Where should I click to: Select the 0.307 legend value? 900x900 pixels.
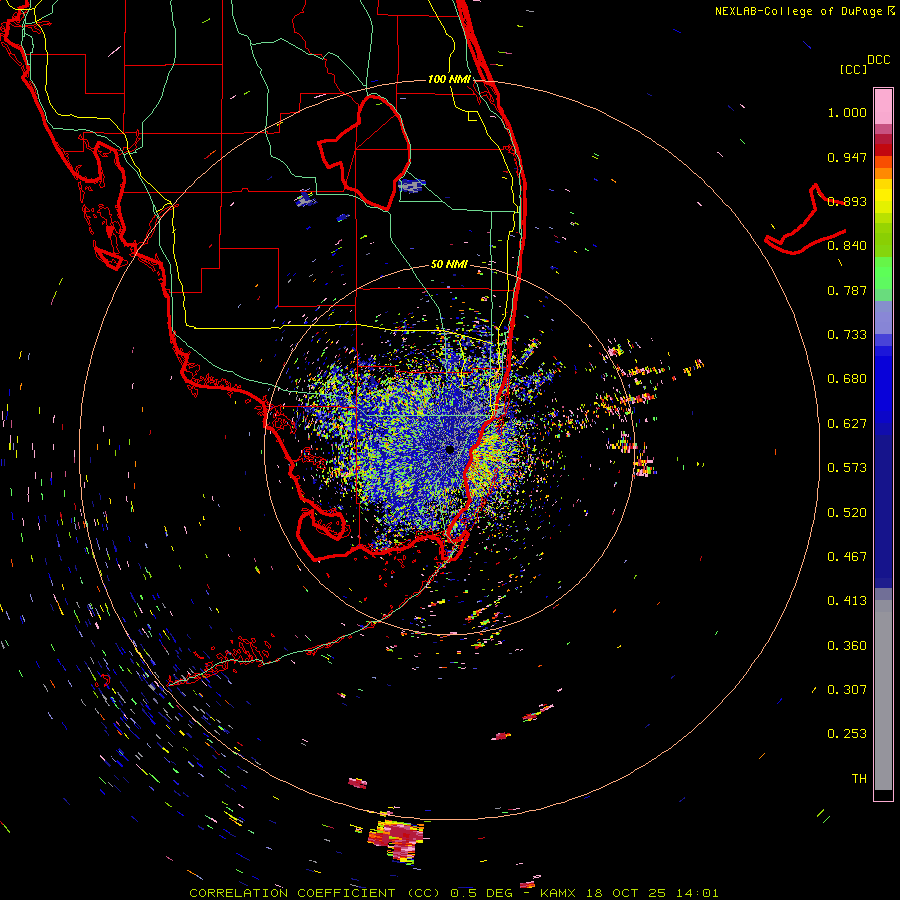pyautogui.click(x=847, y=690)
